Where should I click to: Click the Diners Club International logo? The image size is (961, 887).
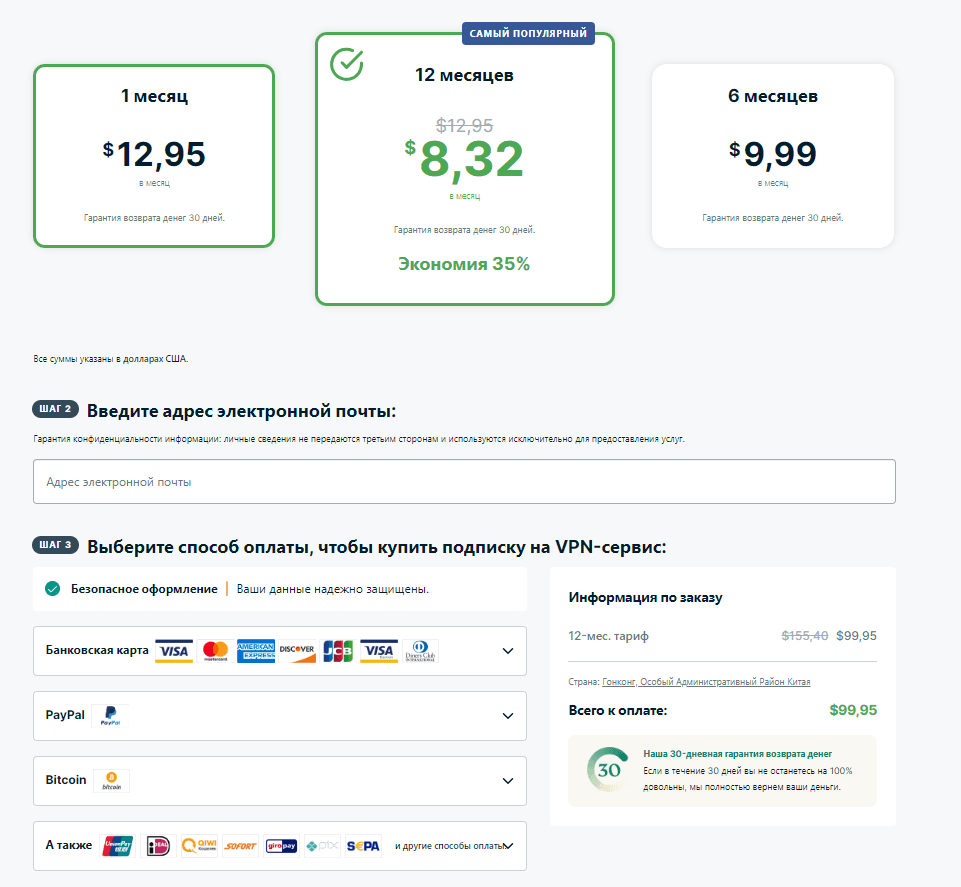(421, 652)
